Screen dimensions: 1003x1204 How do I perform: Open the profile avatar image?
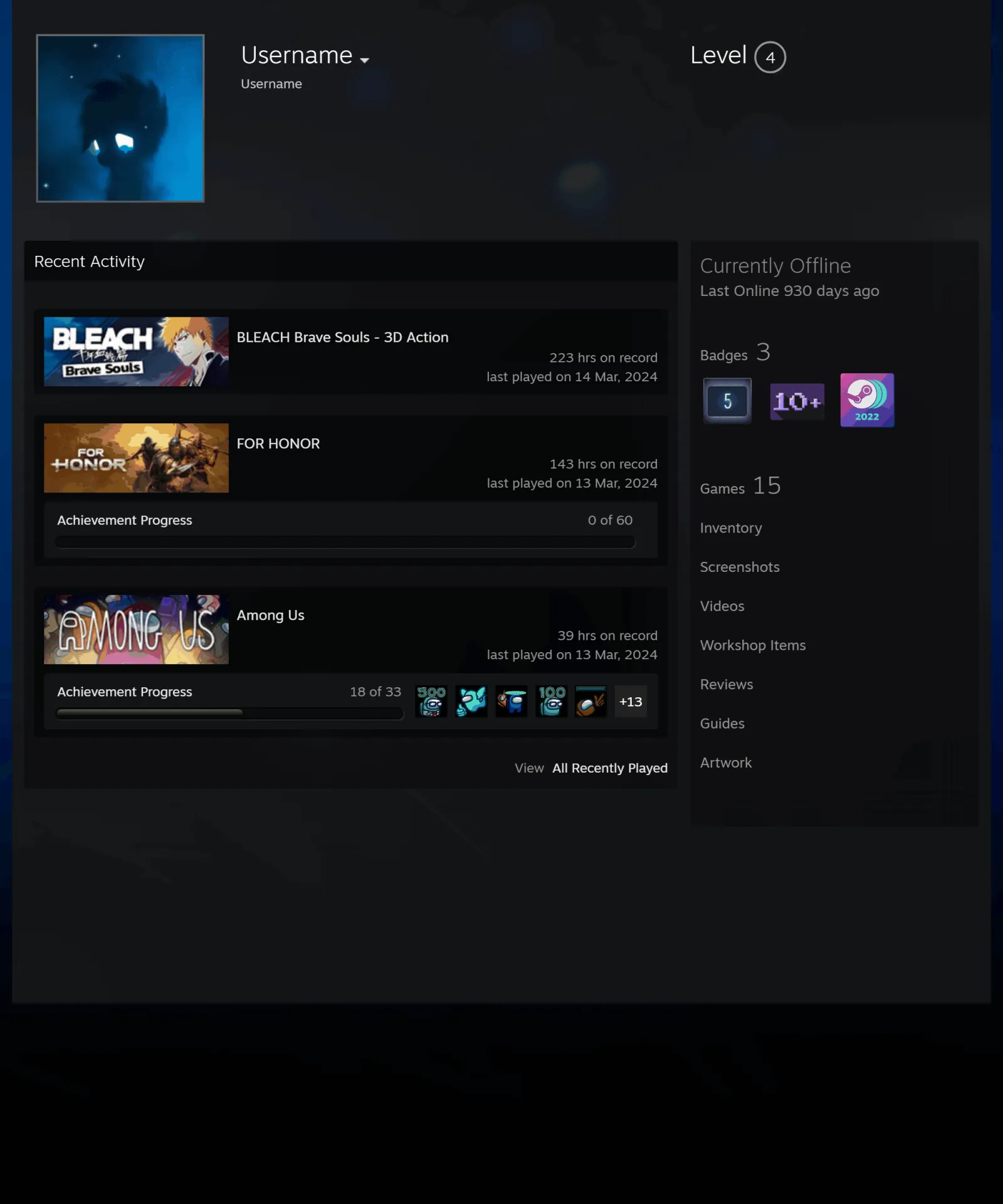[120, 118]
